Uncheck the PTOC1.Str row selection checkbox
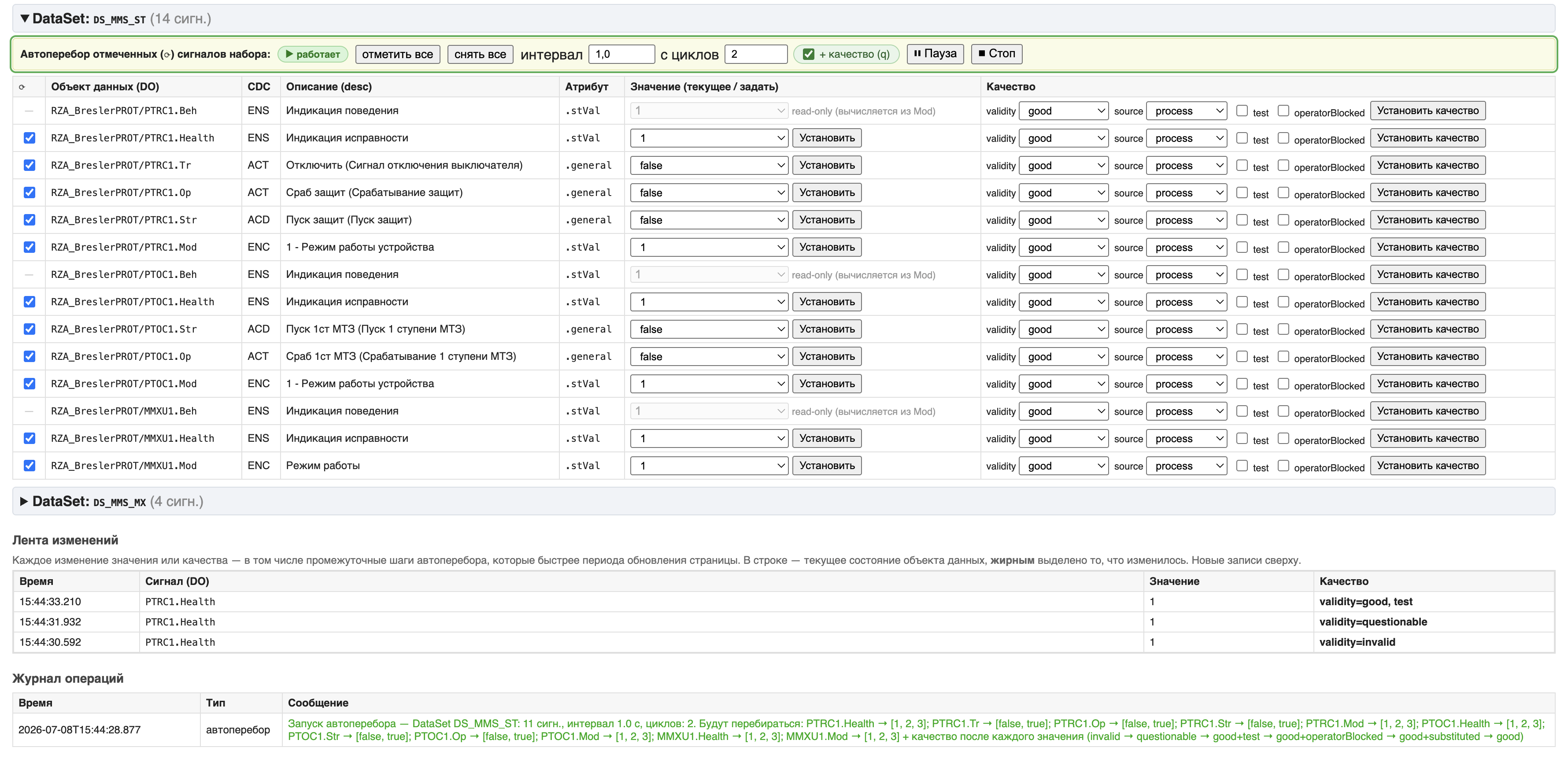Image resolution: width=1568 pixels, height=762 pixels. (x=29, y=329)
